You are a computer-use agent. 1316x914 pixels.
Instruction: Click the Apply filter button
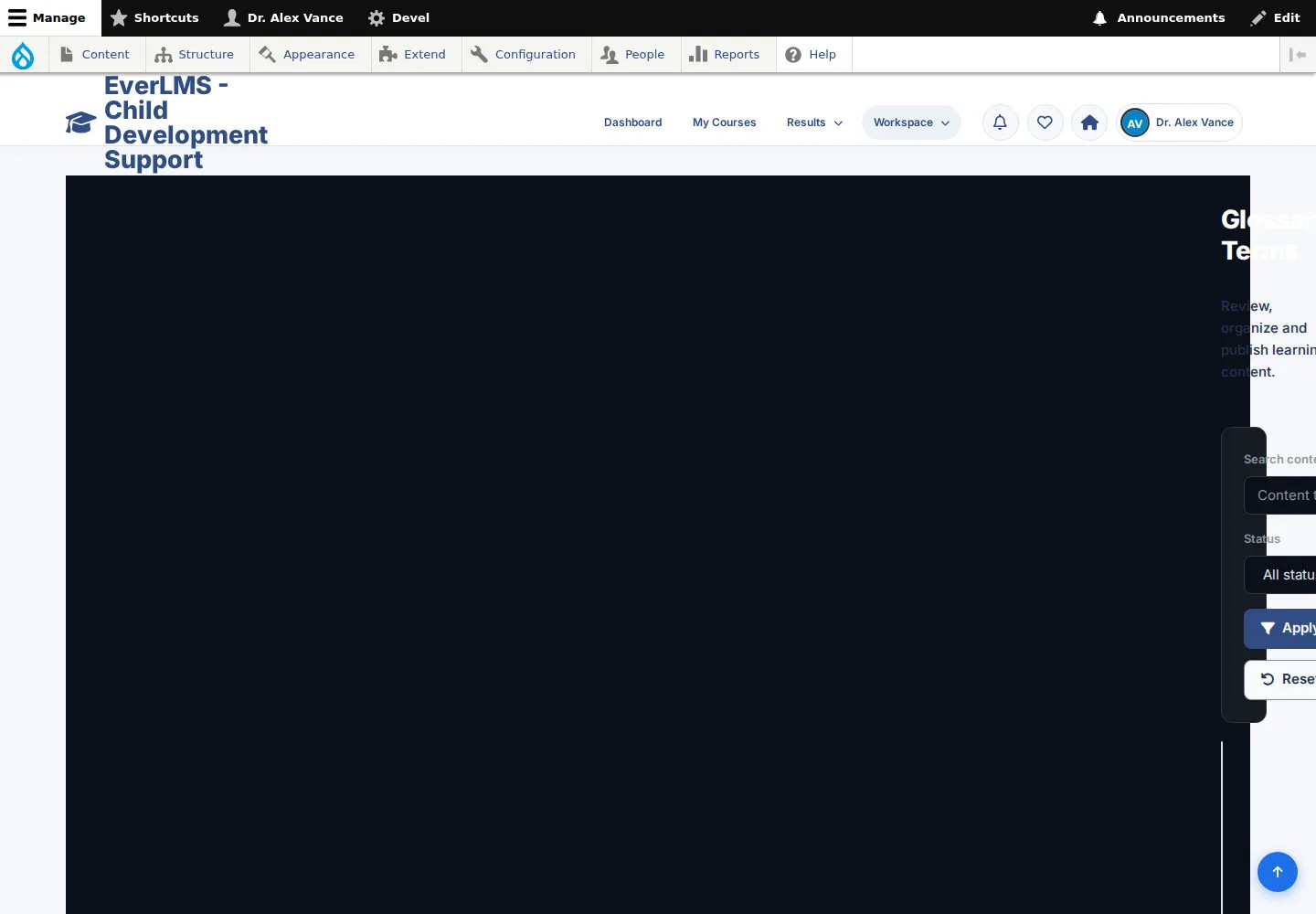1280,629
